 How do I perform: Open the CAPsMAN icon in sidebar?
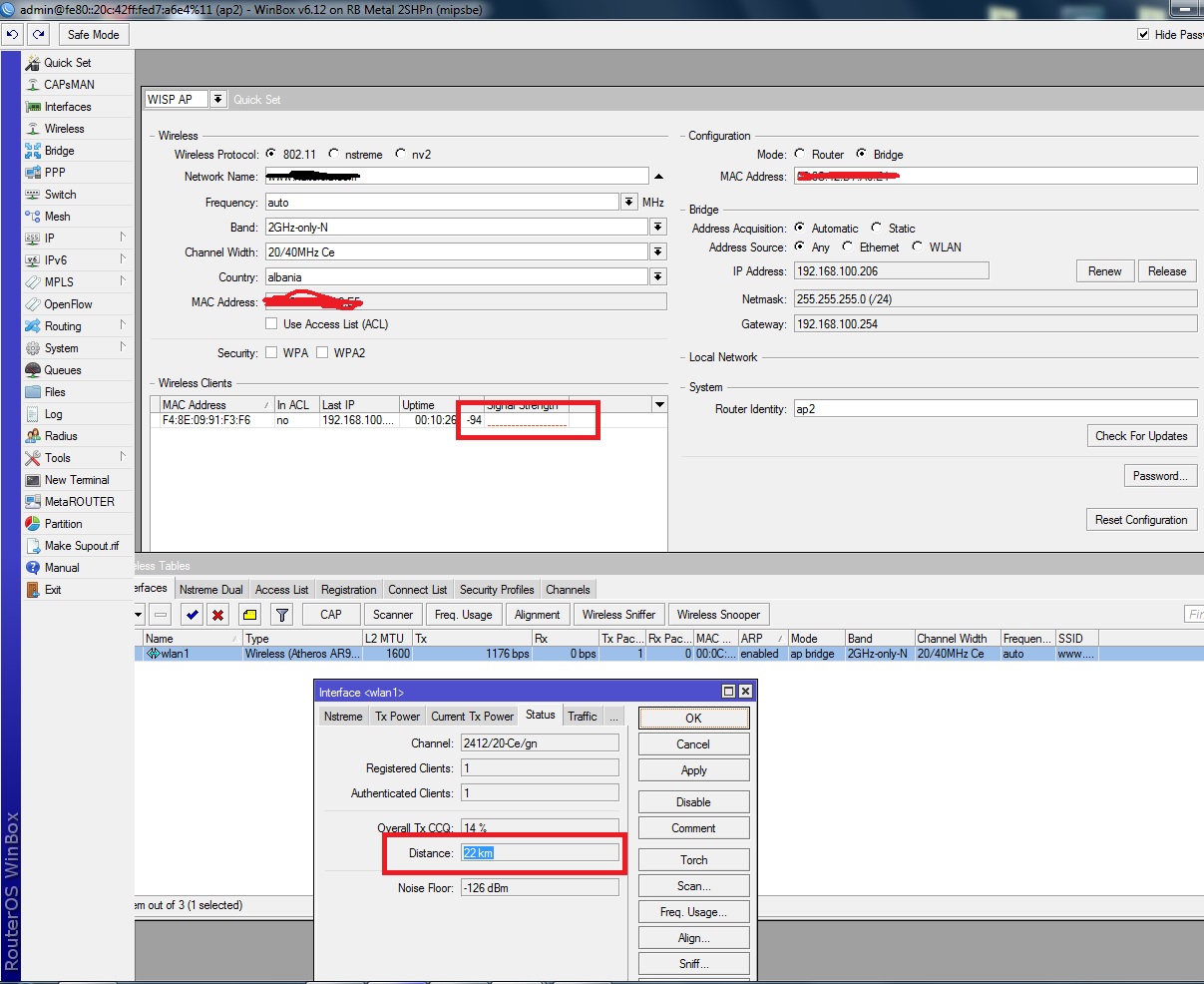pyautogui.click(x=33, y=85)
